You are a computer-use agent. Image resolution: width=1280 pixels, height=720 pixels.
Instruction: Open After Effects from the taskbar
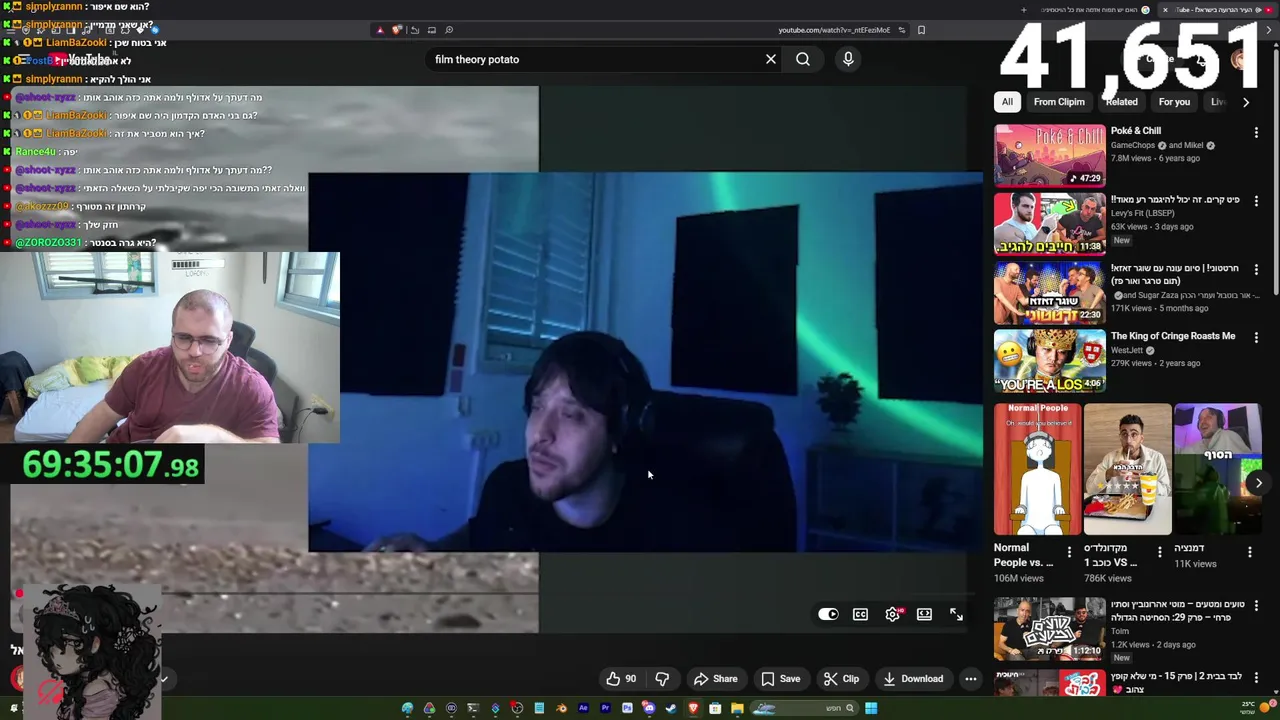(583, 709)
